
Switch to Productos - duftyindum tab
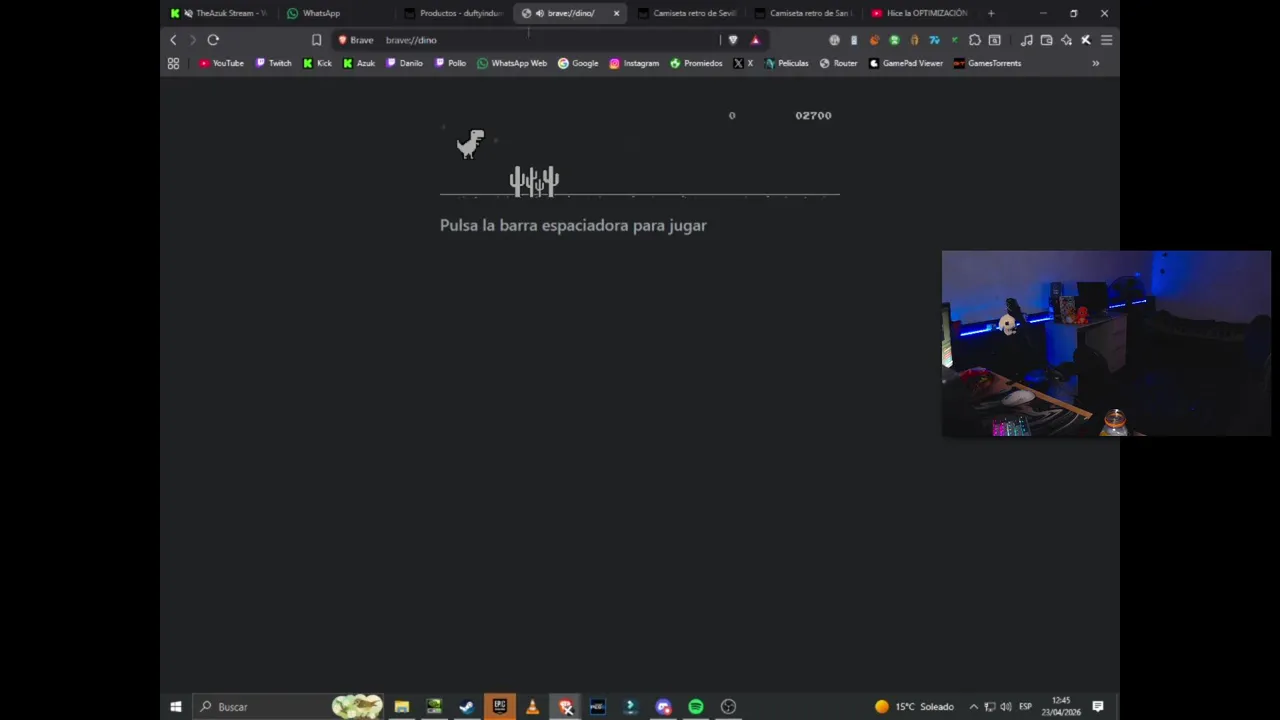tap(453, 13)
